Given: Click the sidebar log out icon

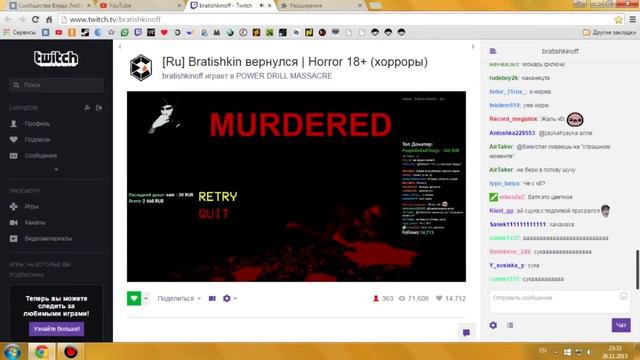Looking at the screenshot, I should click(99, 108).
